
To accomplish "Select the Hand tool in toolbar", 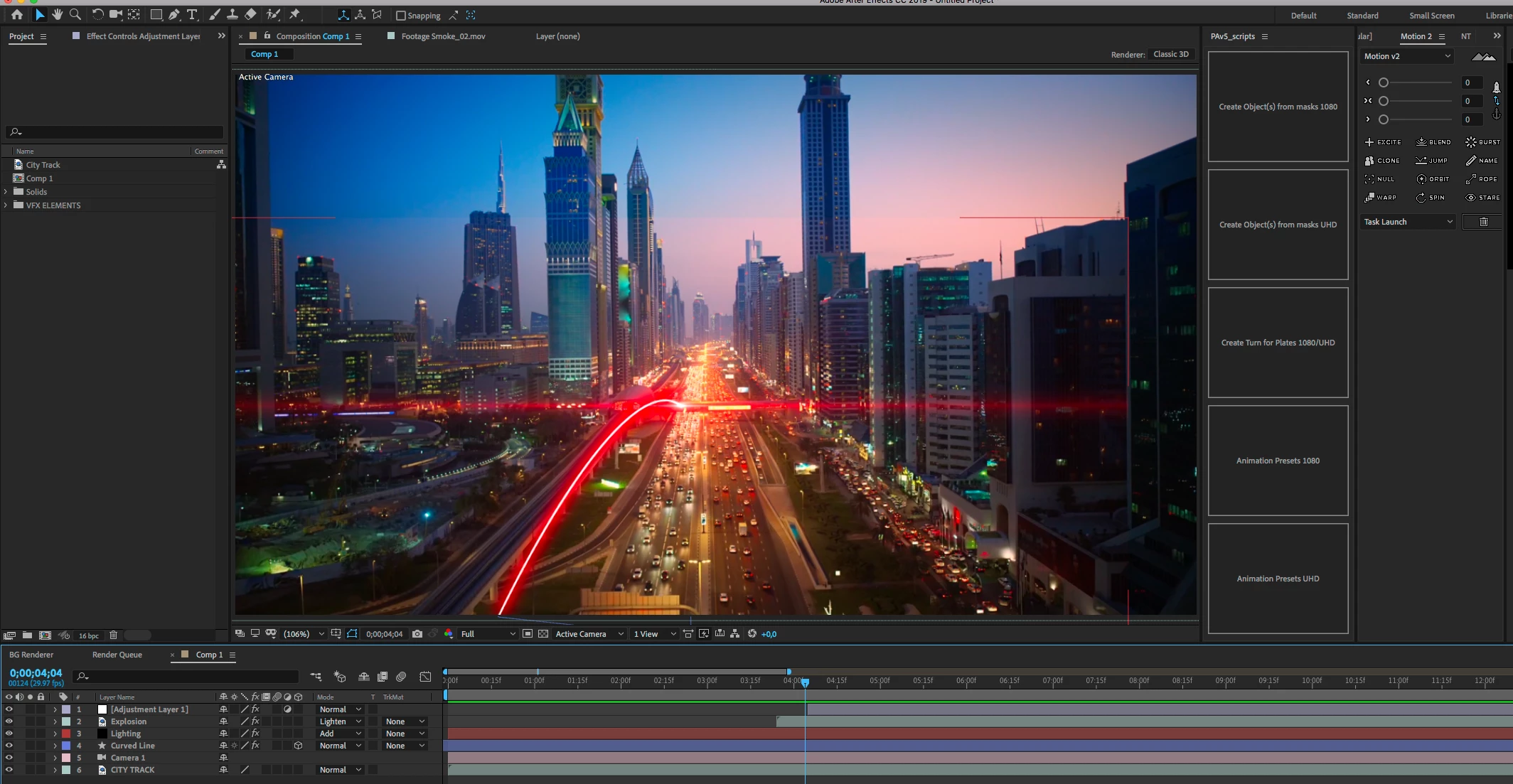I will [x=57, y=15].
